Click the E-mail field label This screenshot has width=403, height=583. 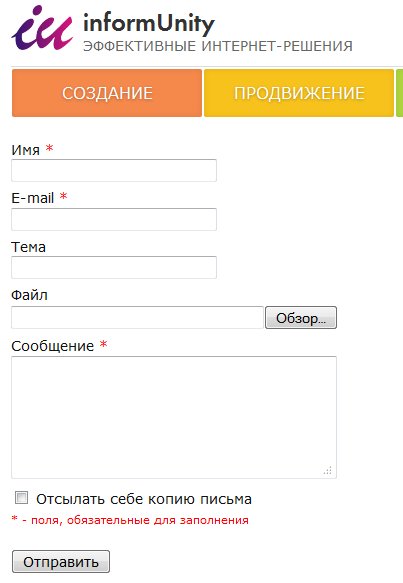[33, 198]
